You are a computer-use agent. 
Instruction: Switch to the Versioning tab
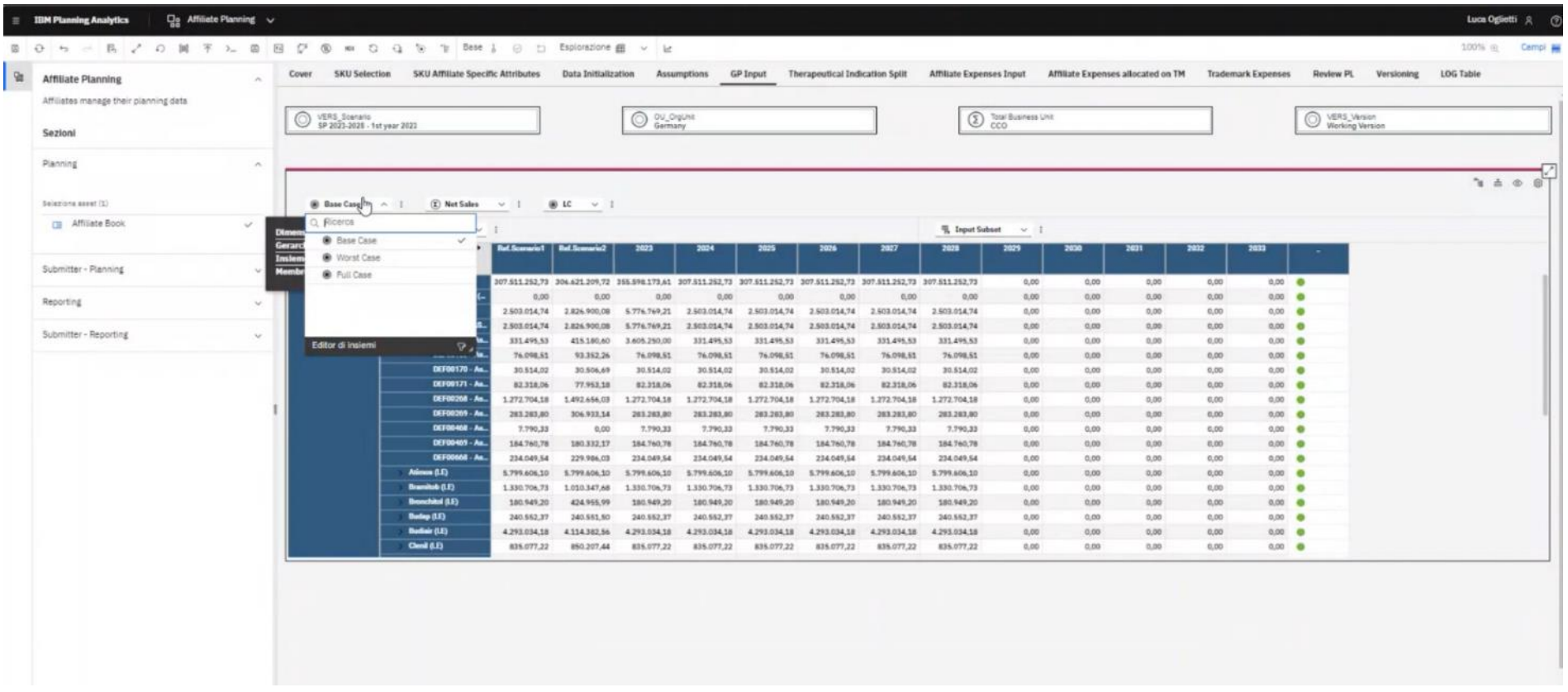coord(1396,74)
